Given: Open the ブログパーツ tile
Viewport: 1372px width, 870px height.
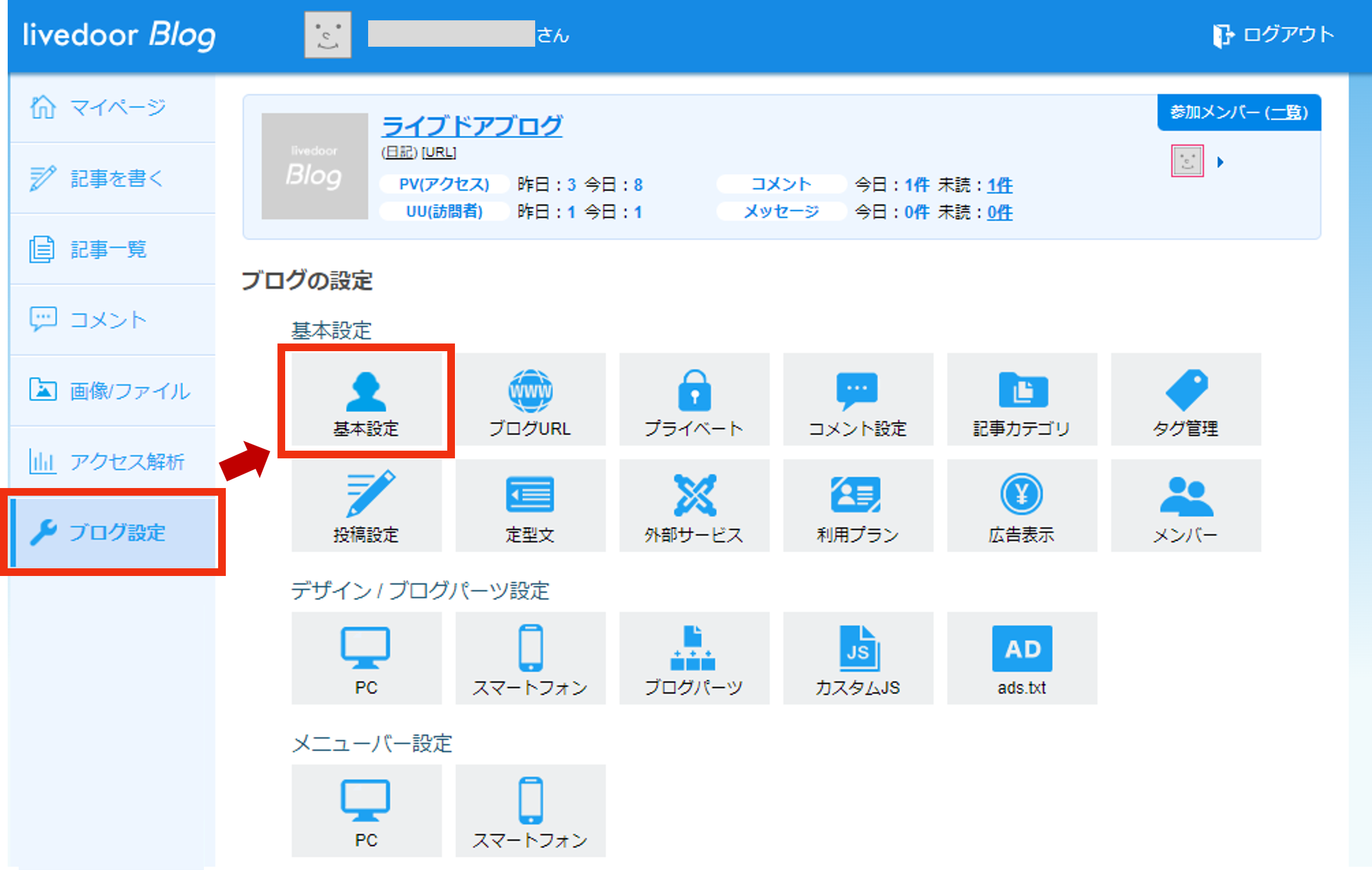Looking at the screenshot, I should tap(694, 658).
